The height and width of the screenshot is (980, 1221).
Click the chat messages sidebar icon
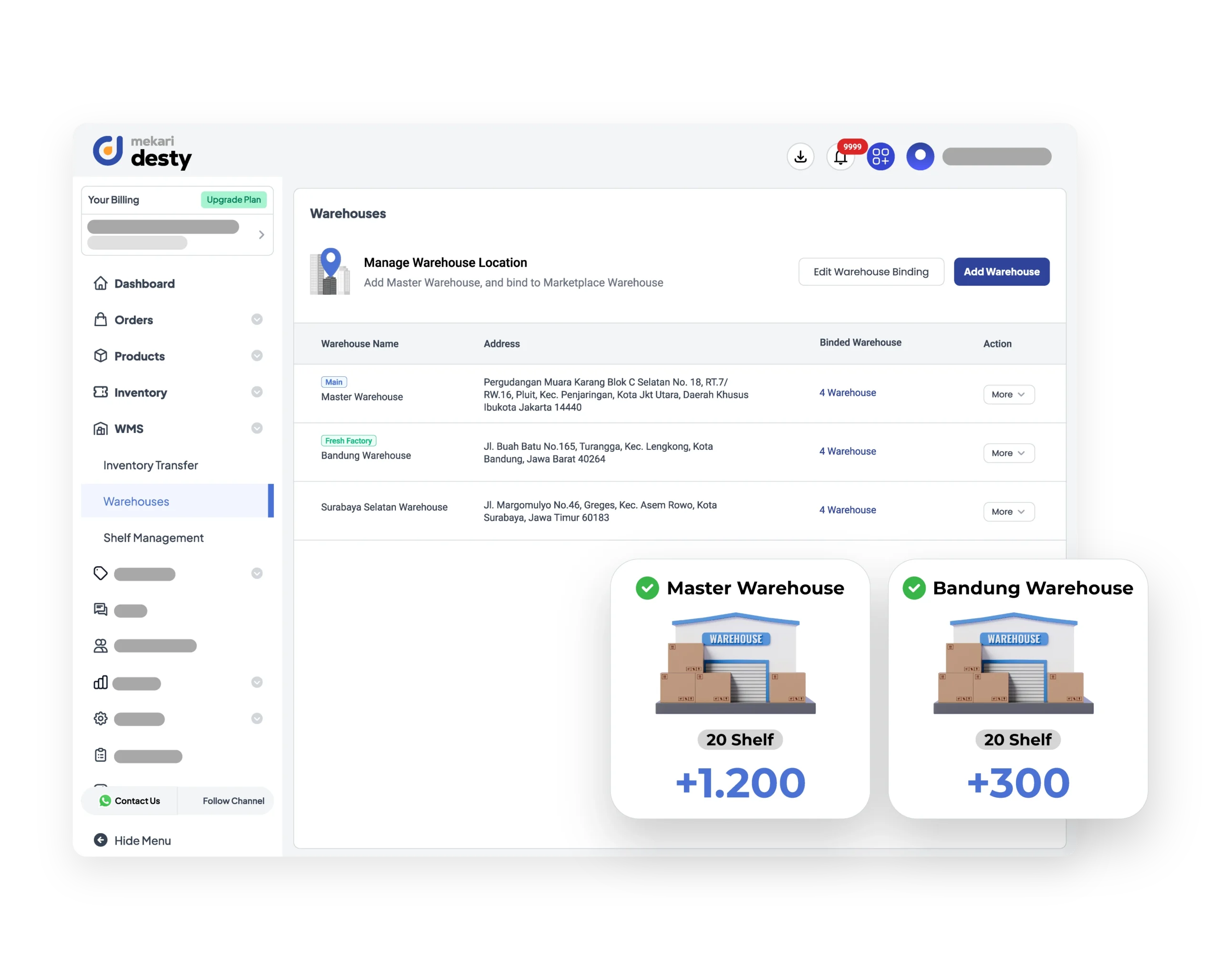101,610
